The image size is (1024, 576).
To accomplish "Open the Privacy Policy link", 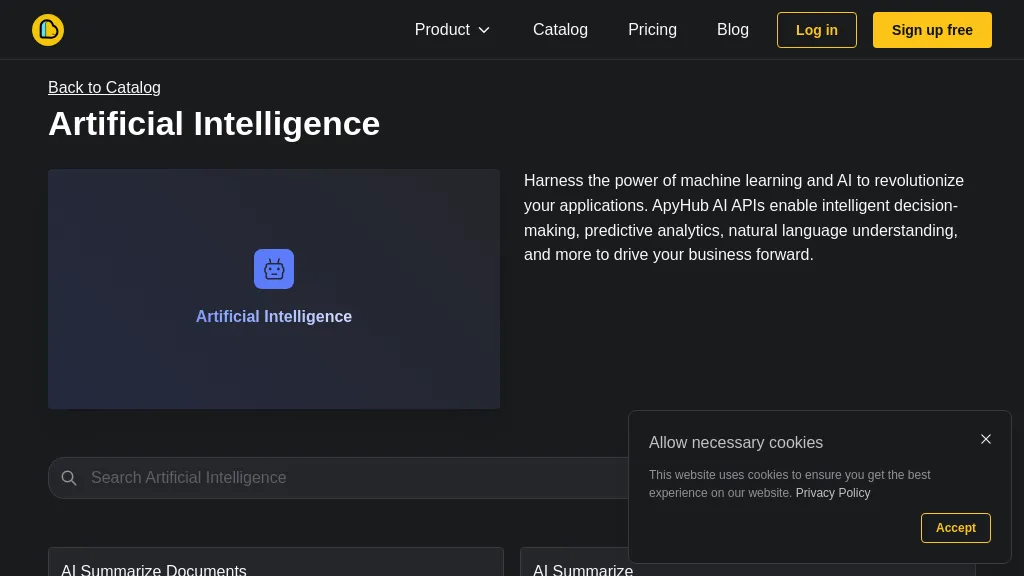I will (832, 493).
